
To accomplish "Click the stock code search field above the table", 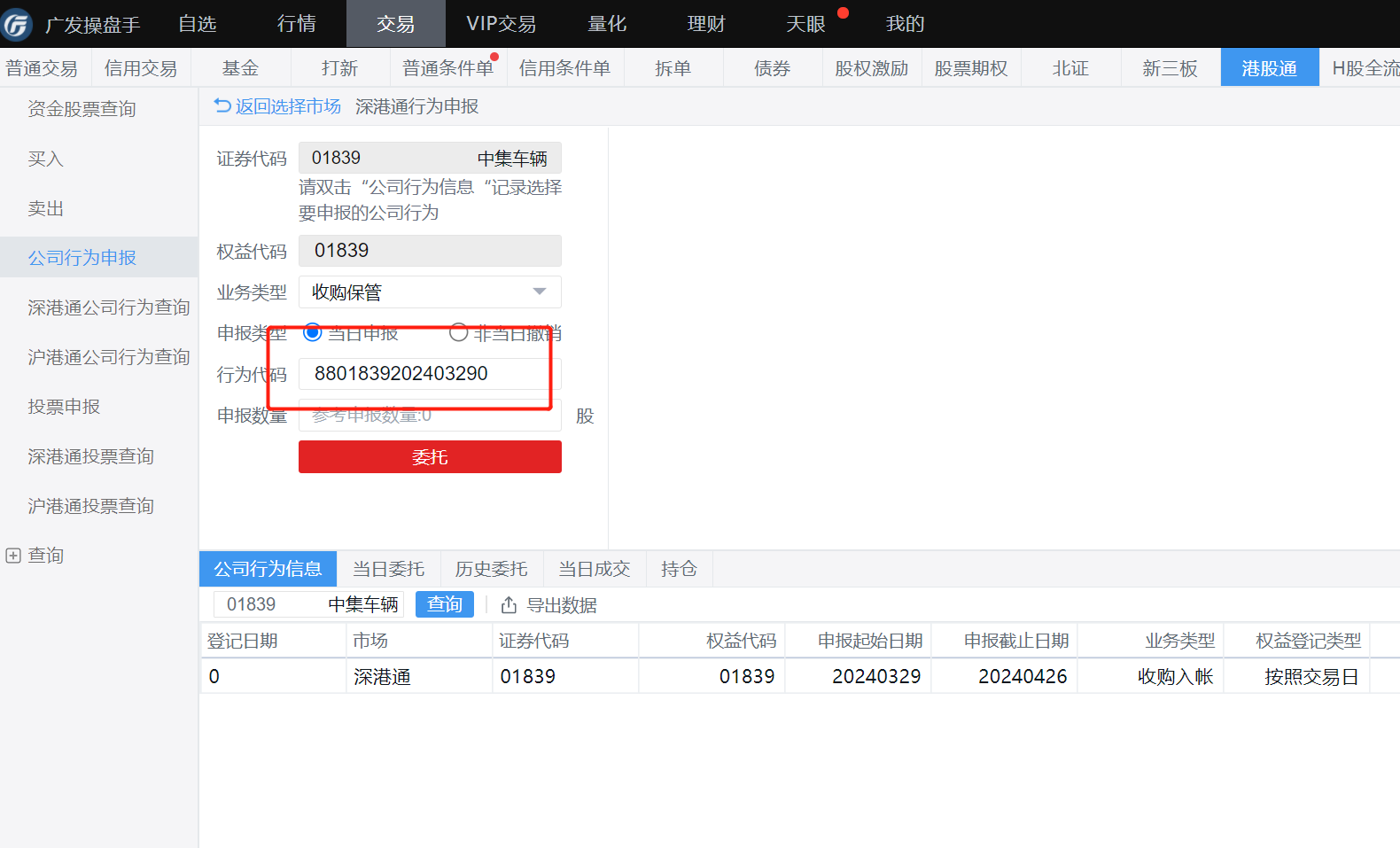I will [x=308, y=604].
